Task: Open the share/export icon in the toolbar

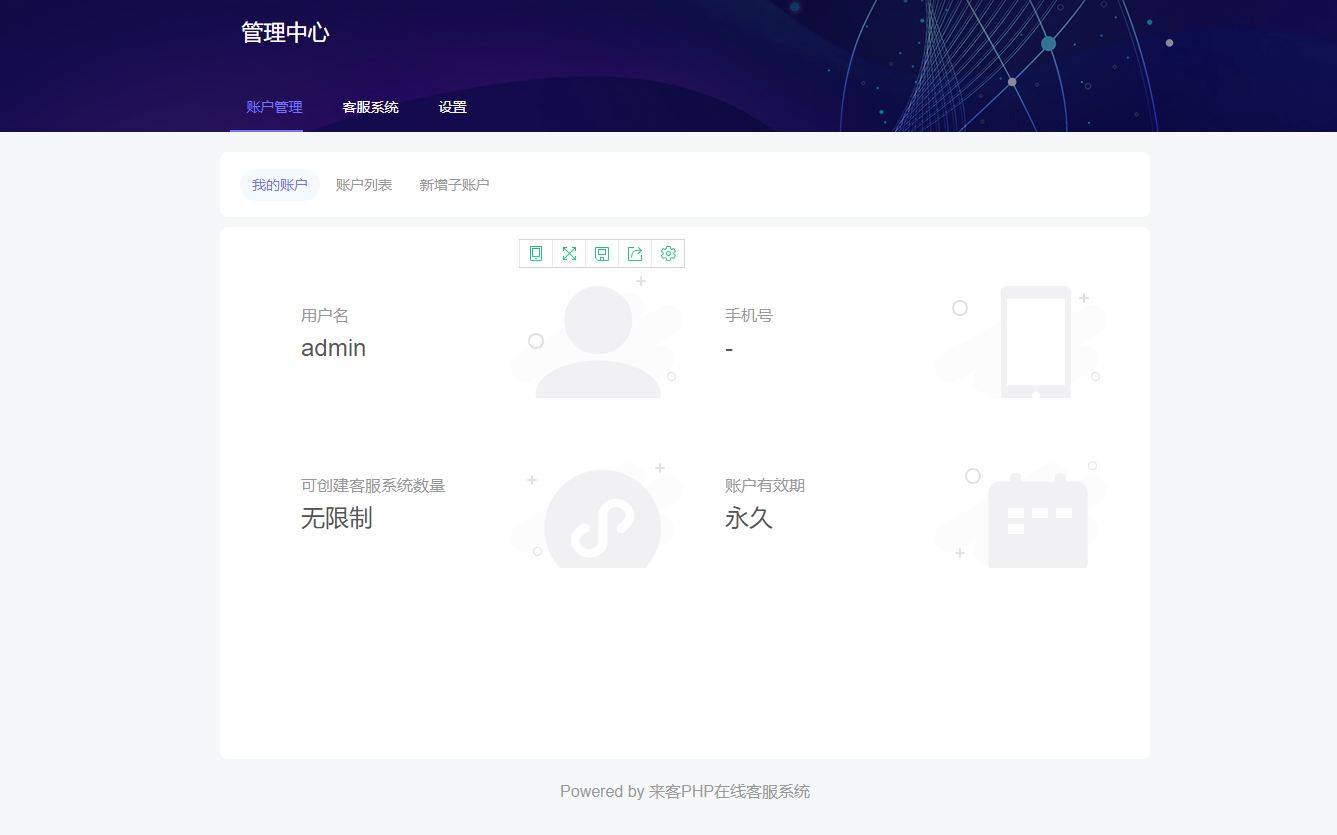Action: click(x=634, y=253)
